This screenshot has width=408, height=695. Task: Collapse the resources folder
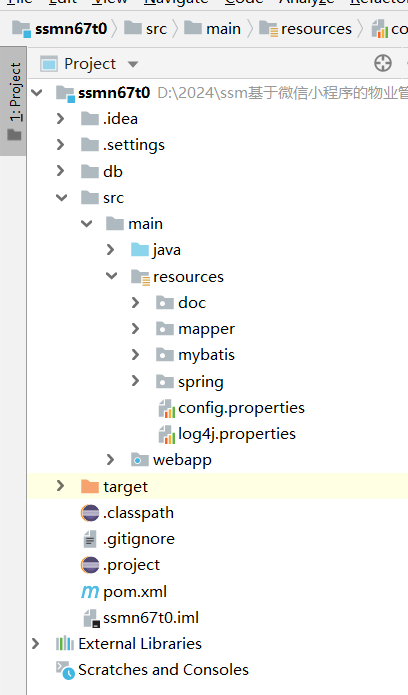(x=112, y=276)
